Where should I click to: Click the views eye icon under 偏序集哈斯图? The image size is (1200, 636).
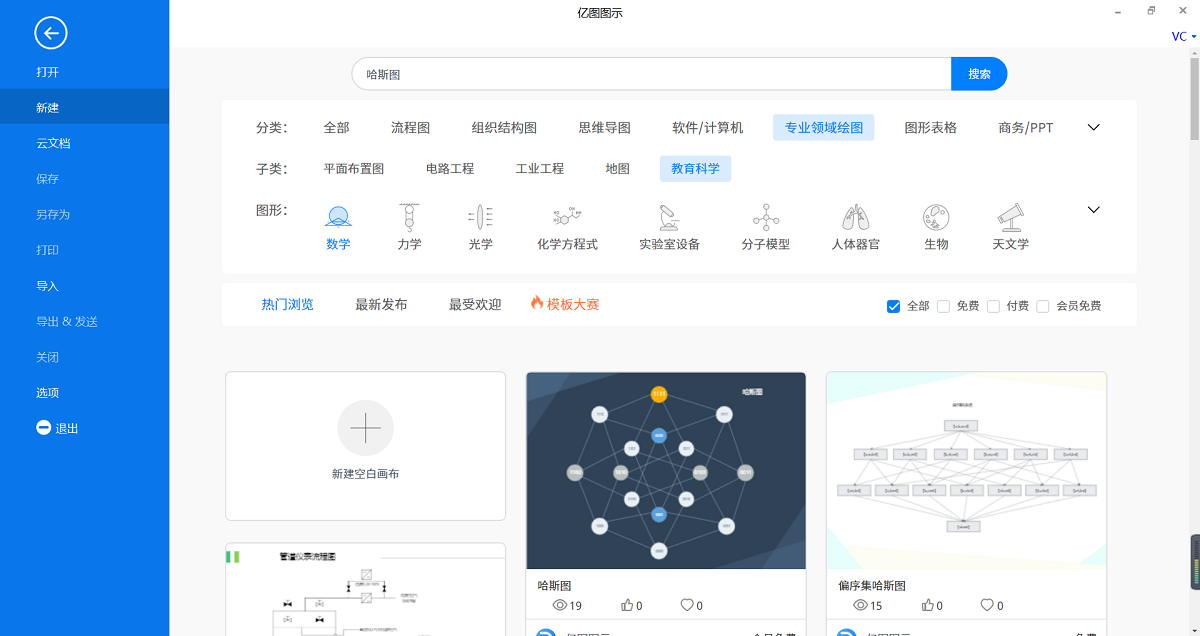[860, 605]
